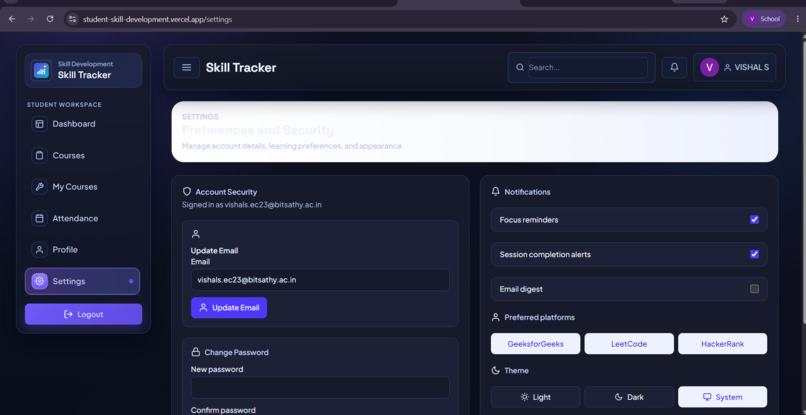
Task: Open School browser profile chip
Action: click(763, 19)
